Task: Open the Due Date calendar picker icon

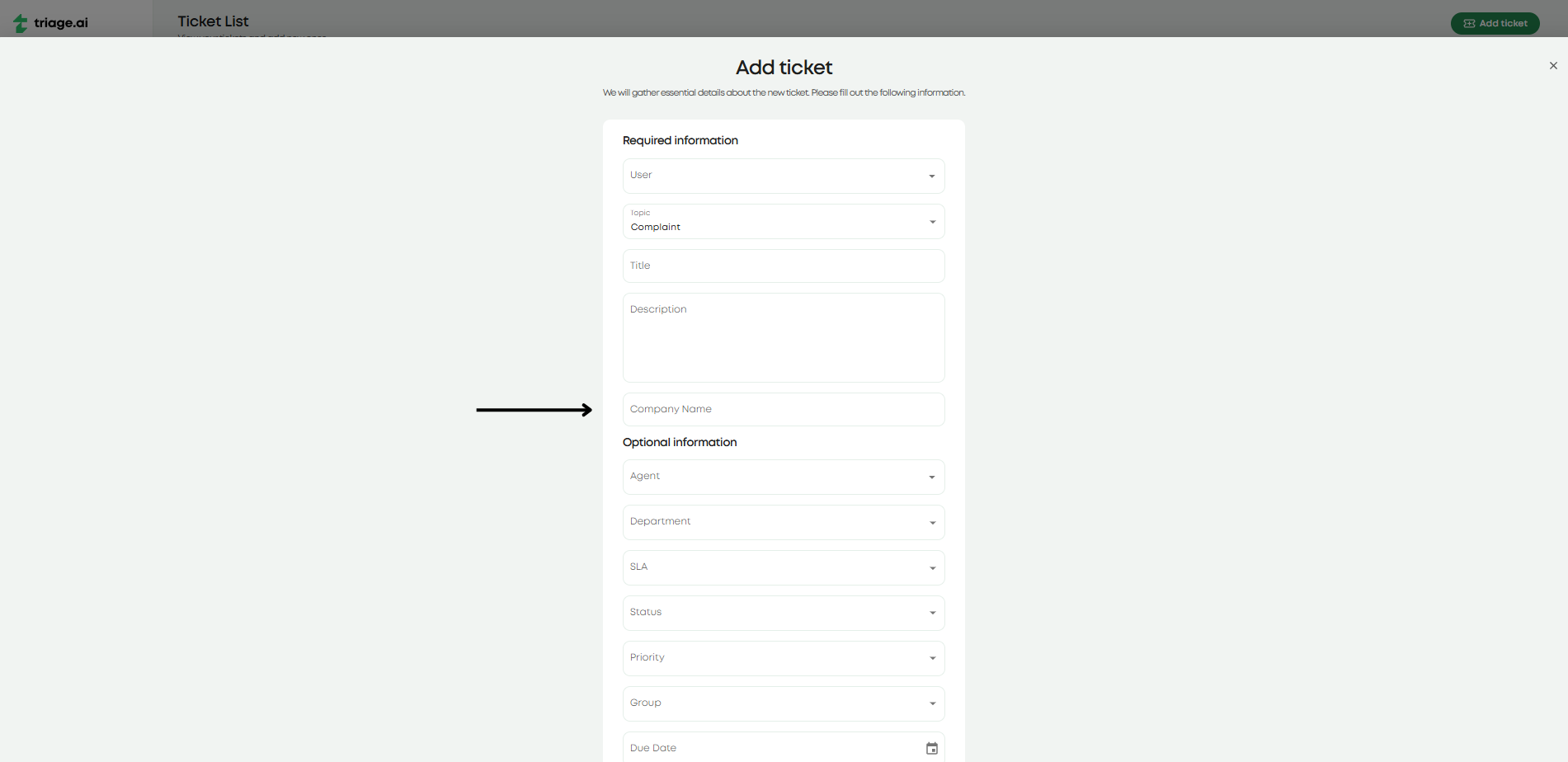Action: (x=931, y=747)
